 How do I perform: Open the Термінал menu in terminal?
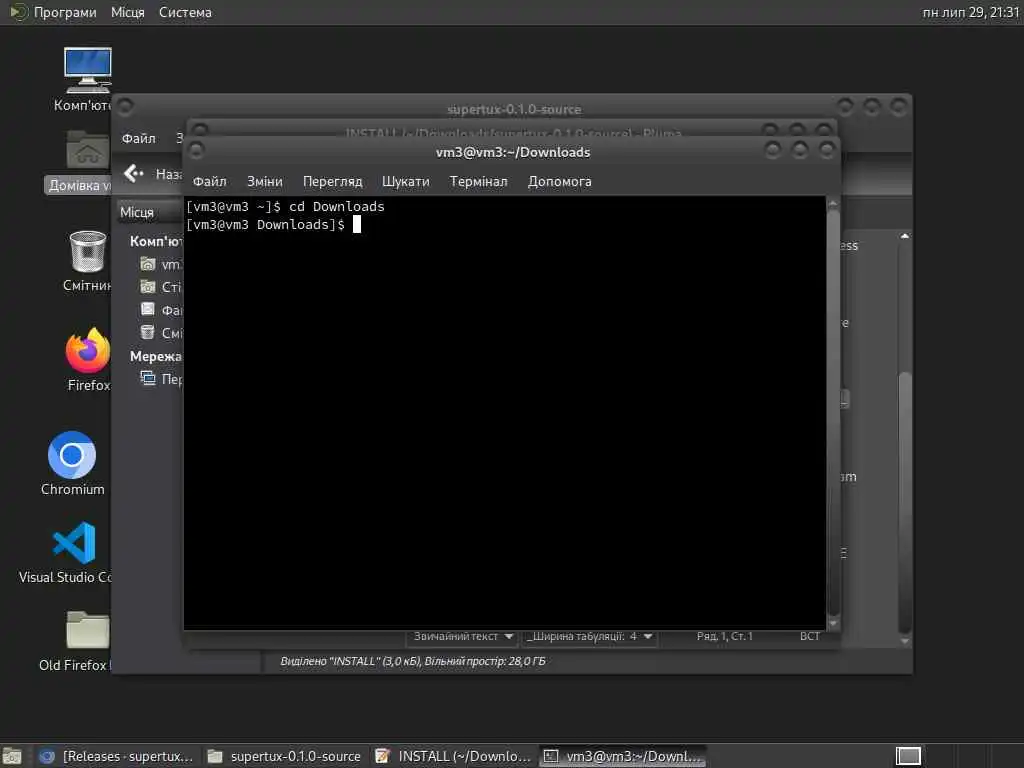click(478, 182)
